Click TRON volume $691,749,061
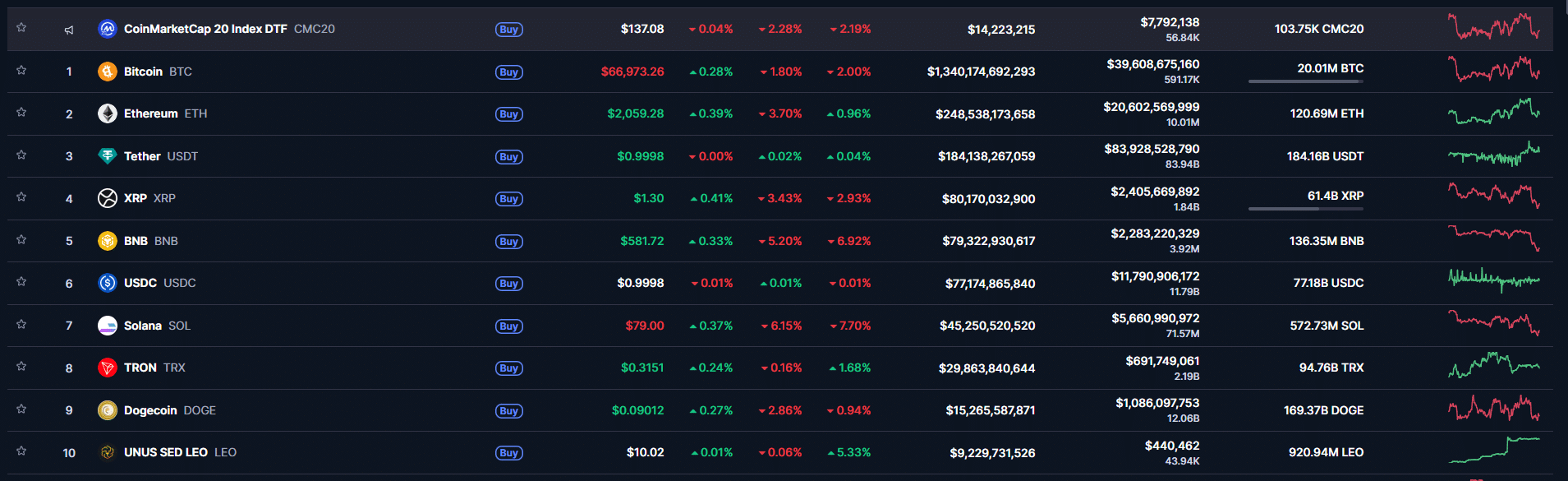The width and height of the screenshot is (1568, 481). coord(1162,361)
